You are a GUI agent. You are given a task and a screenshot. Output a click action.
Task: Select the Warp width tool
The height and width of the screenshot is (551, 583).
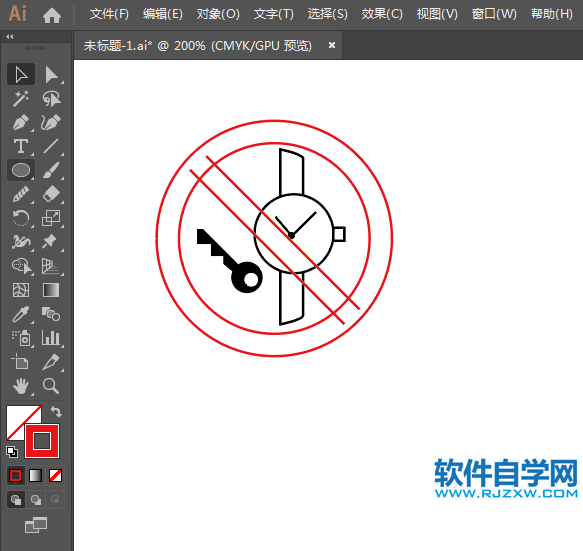click(x=21, y=242)
